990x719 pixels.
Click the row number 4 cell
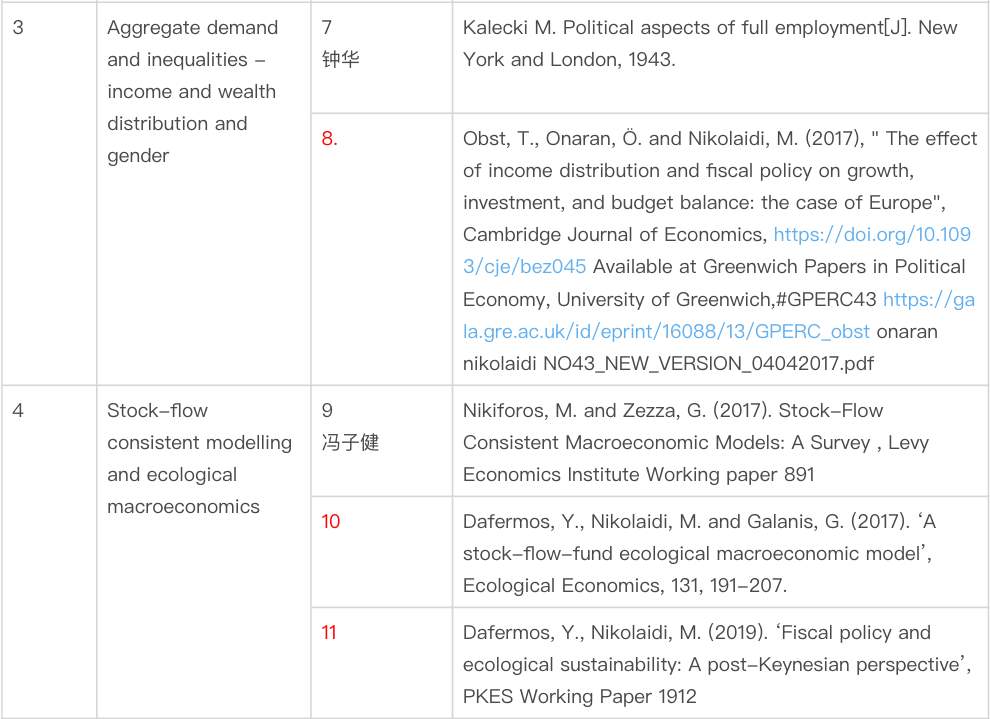pyautogui.click(x=19, y=411)
